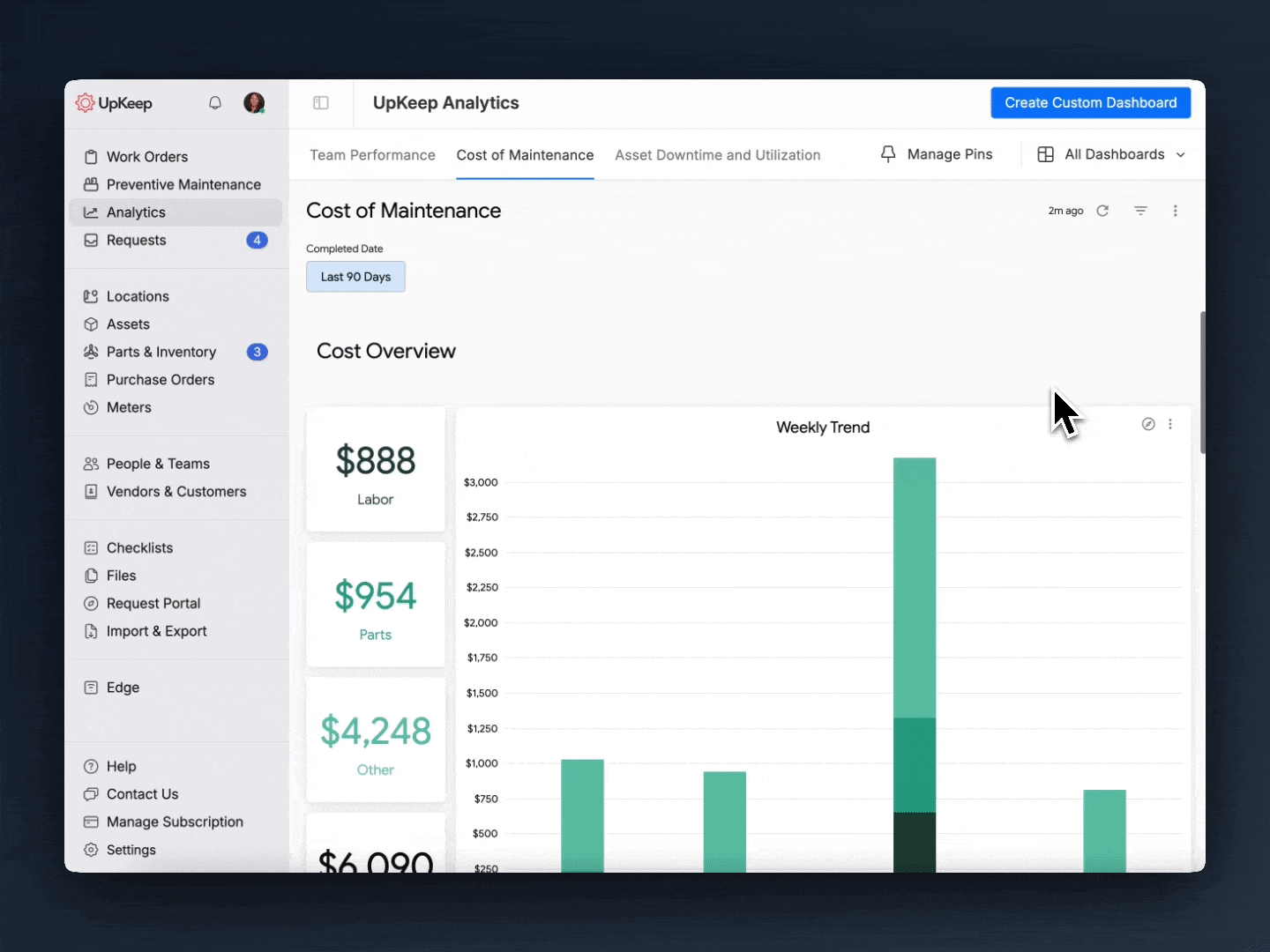Click the Checklists icon
Viewport: 1270px width, 952px height.
pyautogui.click(x=91, y=547)
